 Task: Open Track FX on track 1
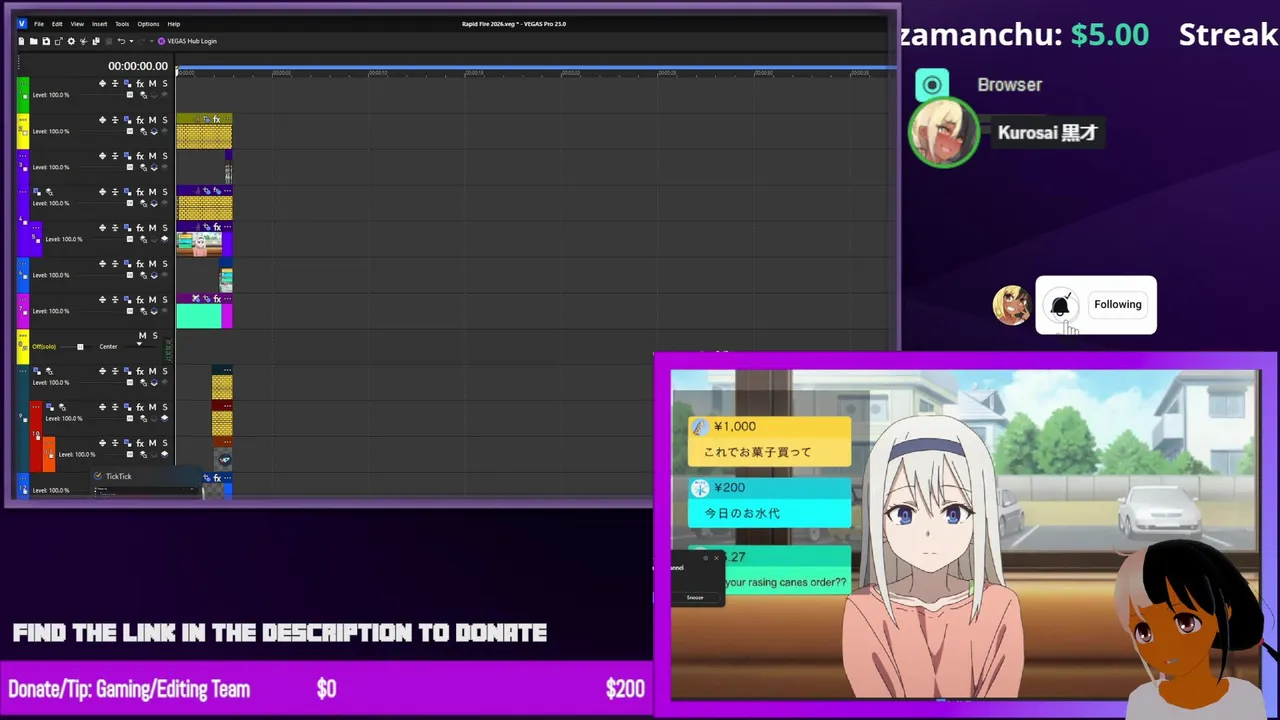(x=140, y=84)
